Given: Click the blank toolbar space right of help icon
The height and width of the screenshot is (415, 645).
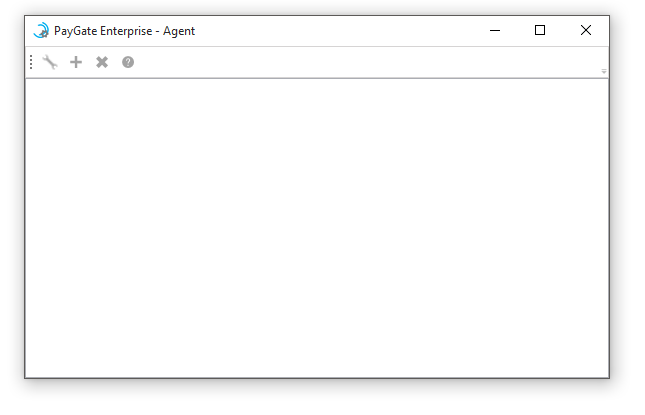Looking at the screenshot, I should point(366,62).
